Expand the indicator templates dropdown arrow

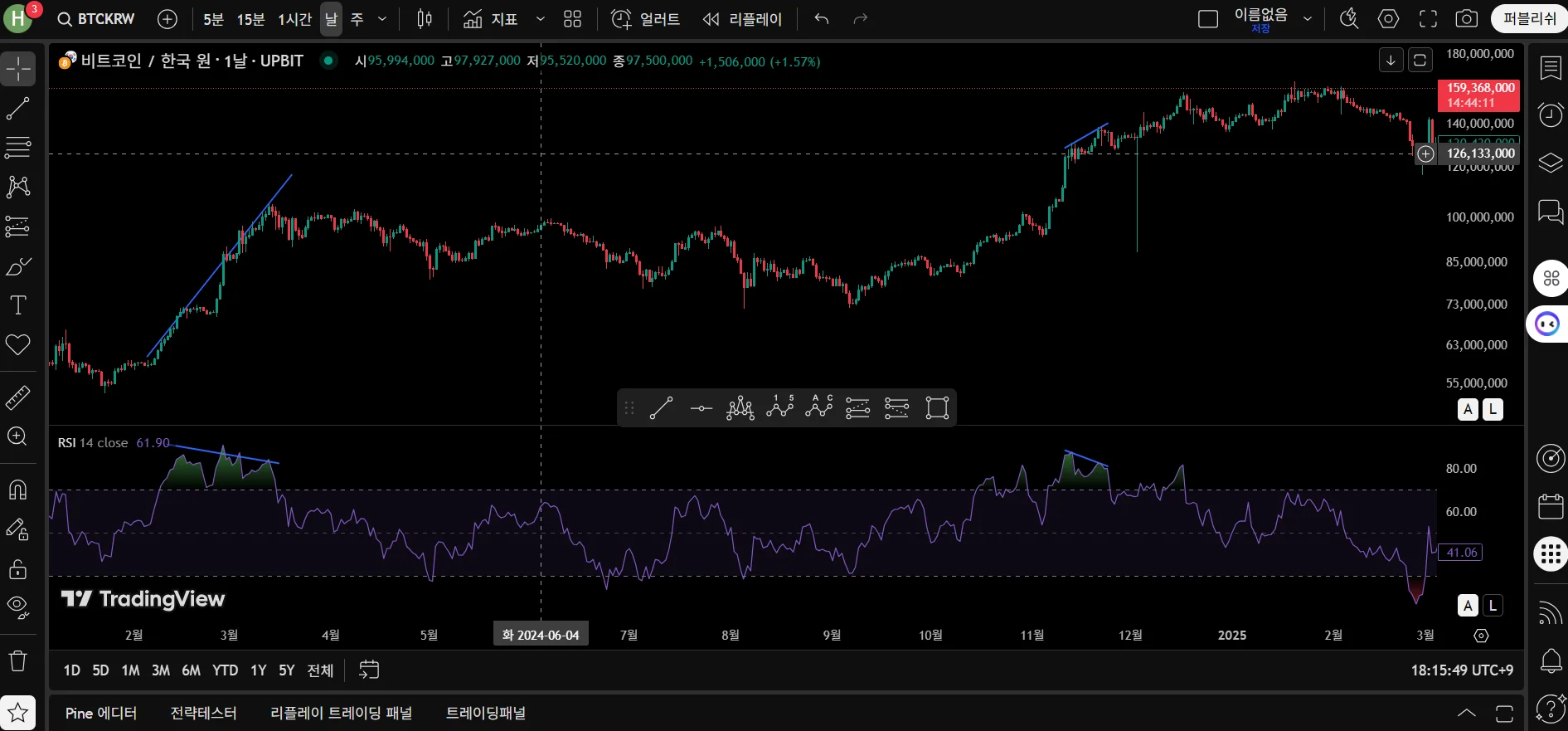(541, 19)
